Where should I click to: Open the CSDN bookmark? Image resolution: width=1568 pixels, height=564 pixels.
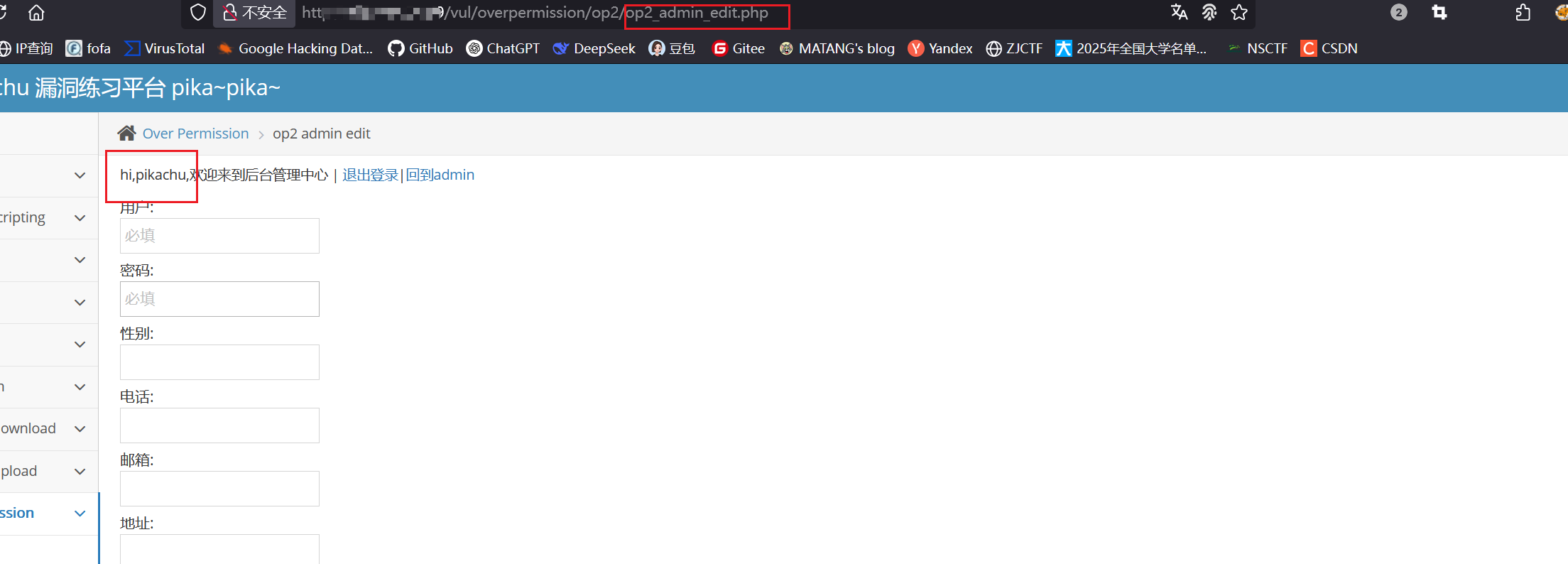point(1329,48)
